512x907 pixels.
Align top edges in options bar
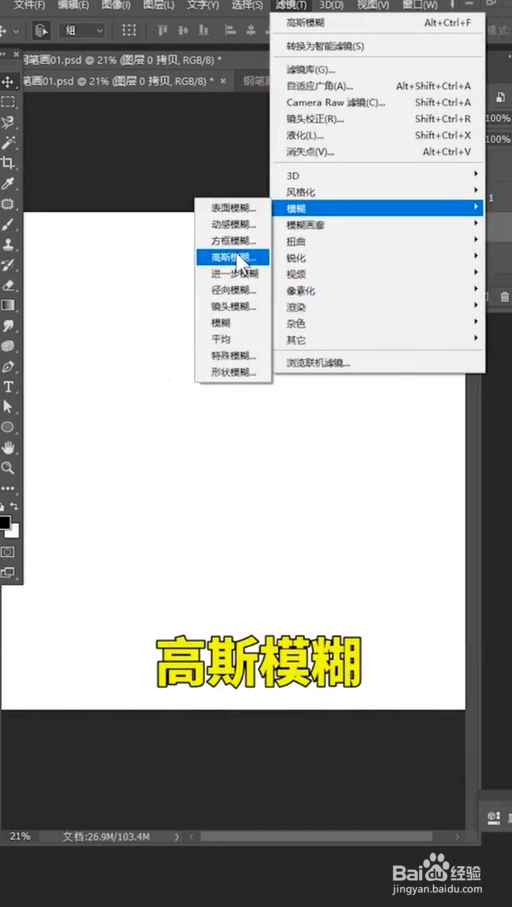[x=163, y=30]
